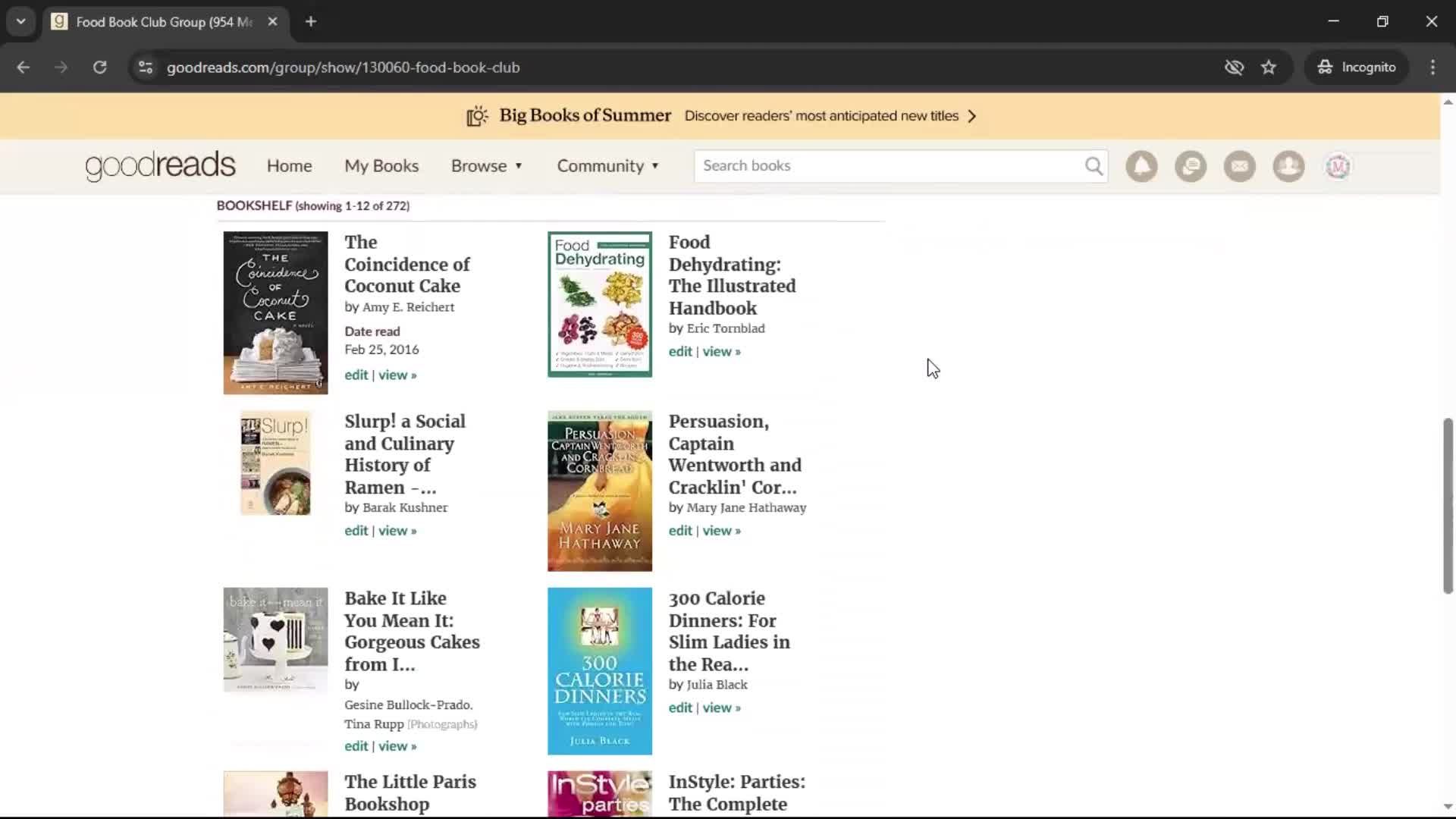
Task: Open the InStyle Parties cover thumbnail
Action: pos(600,794)
